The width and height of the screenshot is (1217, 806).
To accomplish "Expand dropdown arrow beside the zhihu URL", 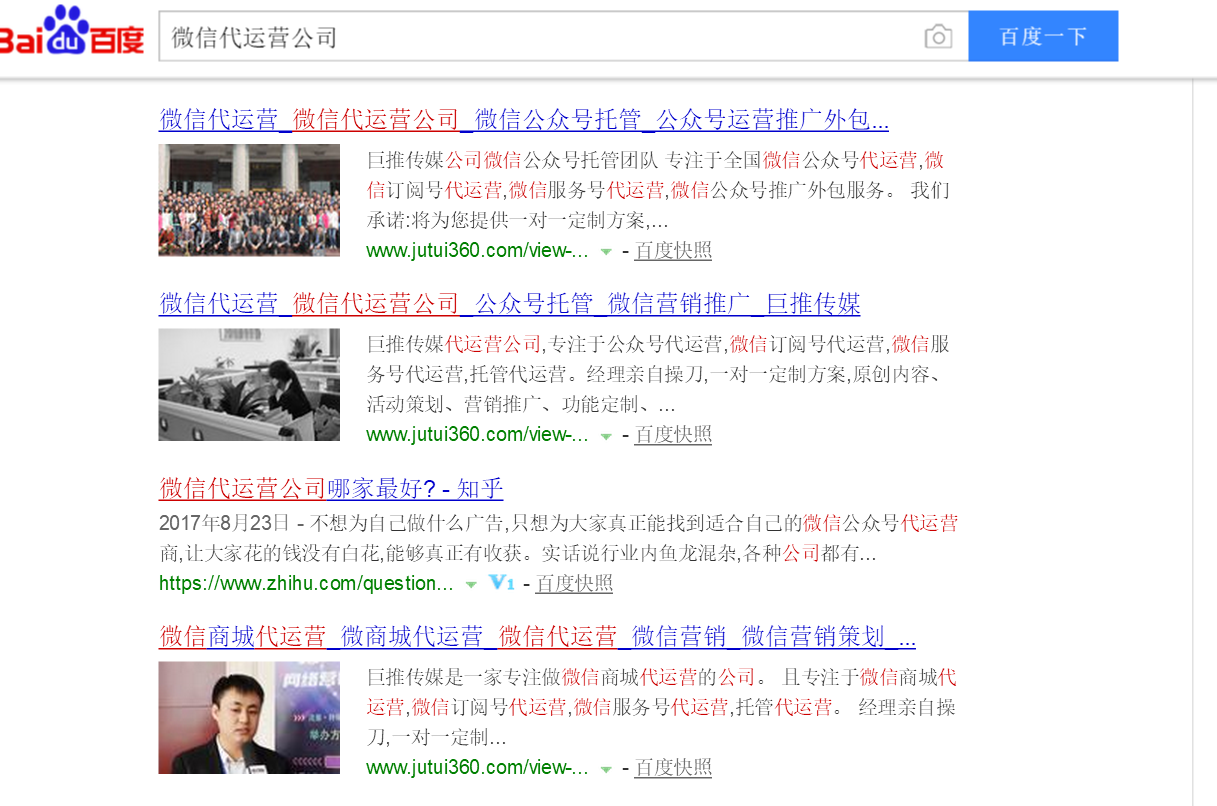I will (x=470, y=584).
